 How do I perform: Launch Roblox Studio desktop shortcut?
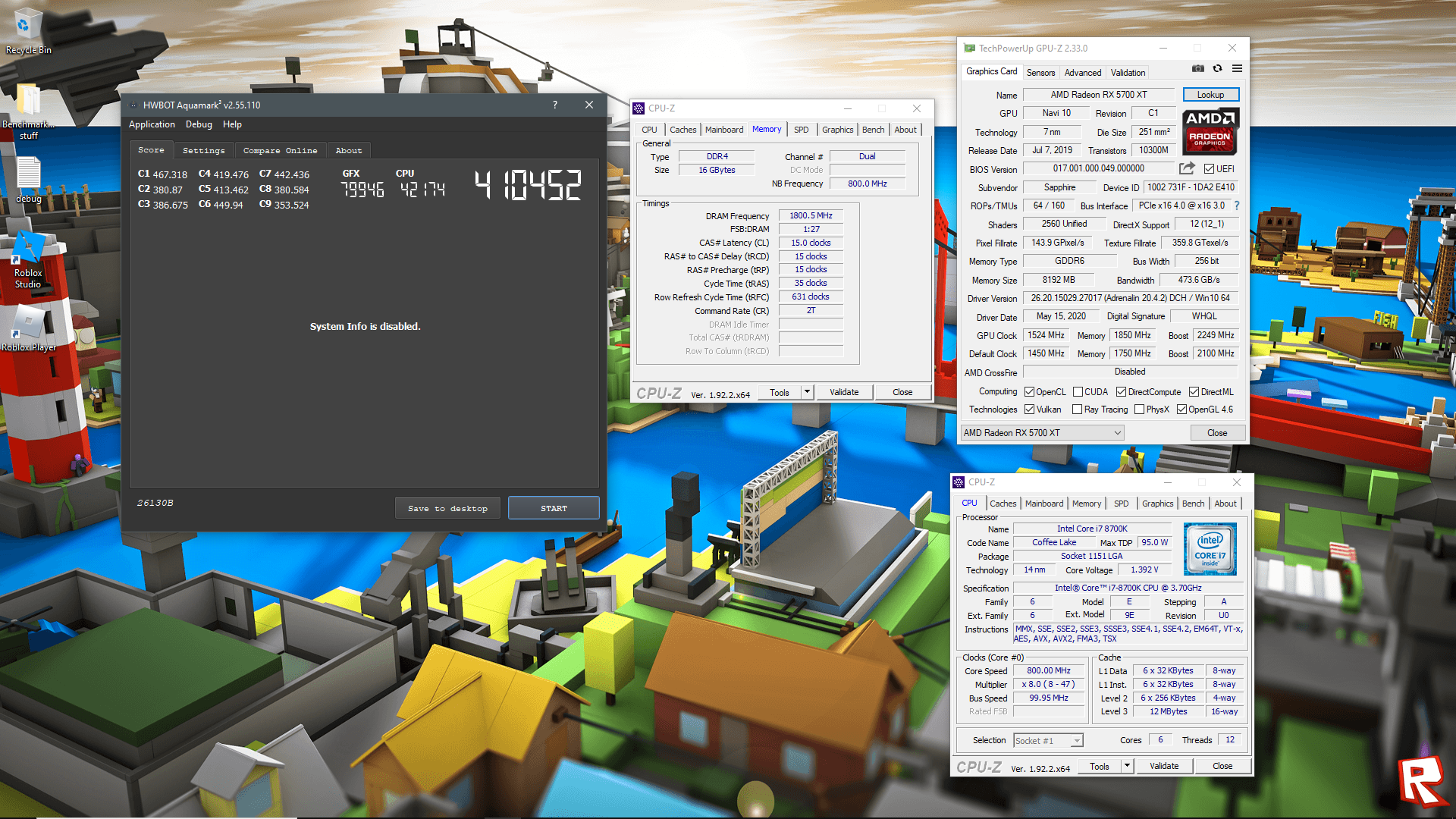[x=28, y=260]
